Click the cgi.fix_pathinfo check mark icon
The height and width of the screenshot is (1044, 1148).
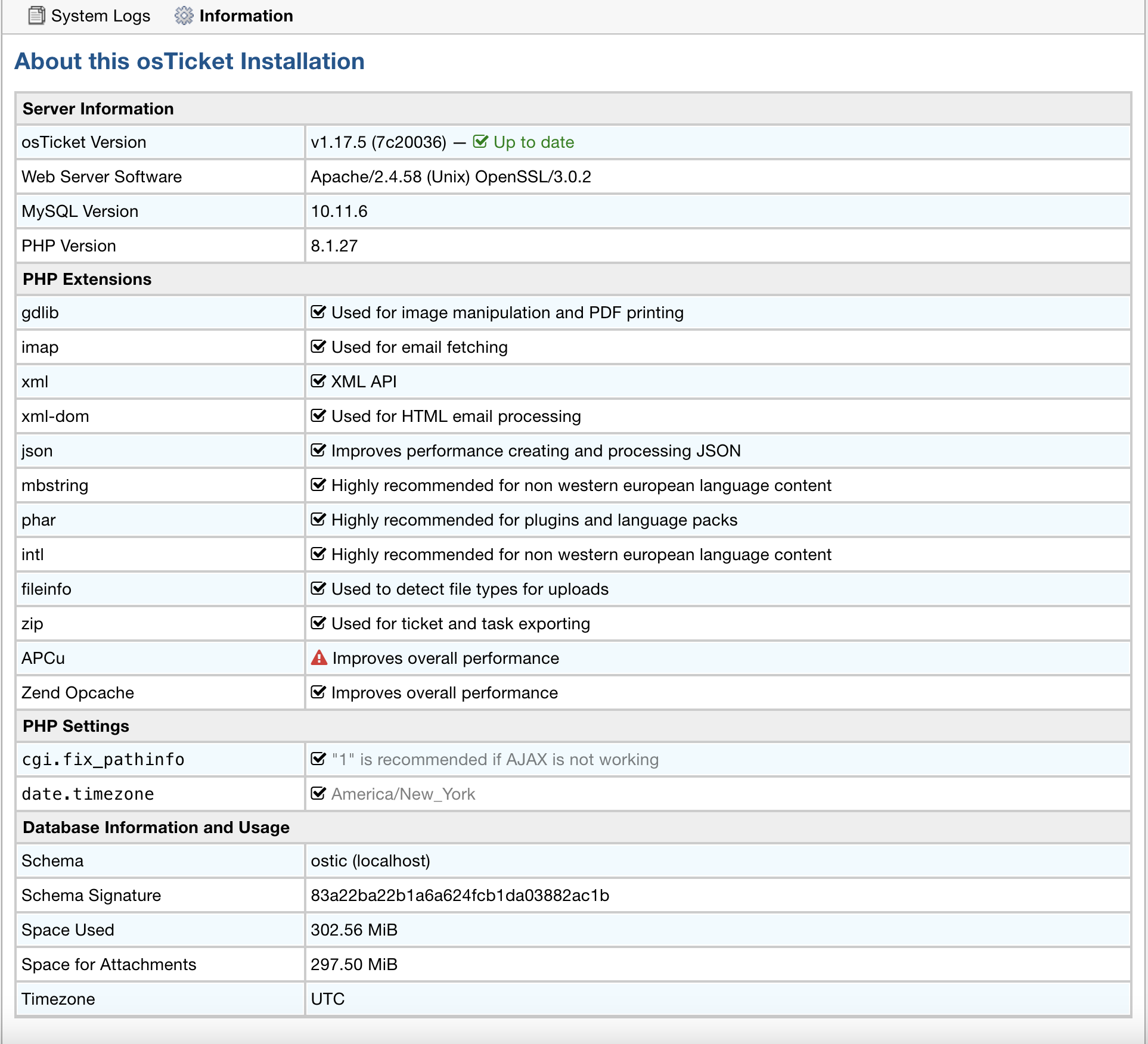(x=318, y=759)
